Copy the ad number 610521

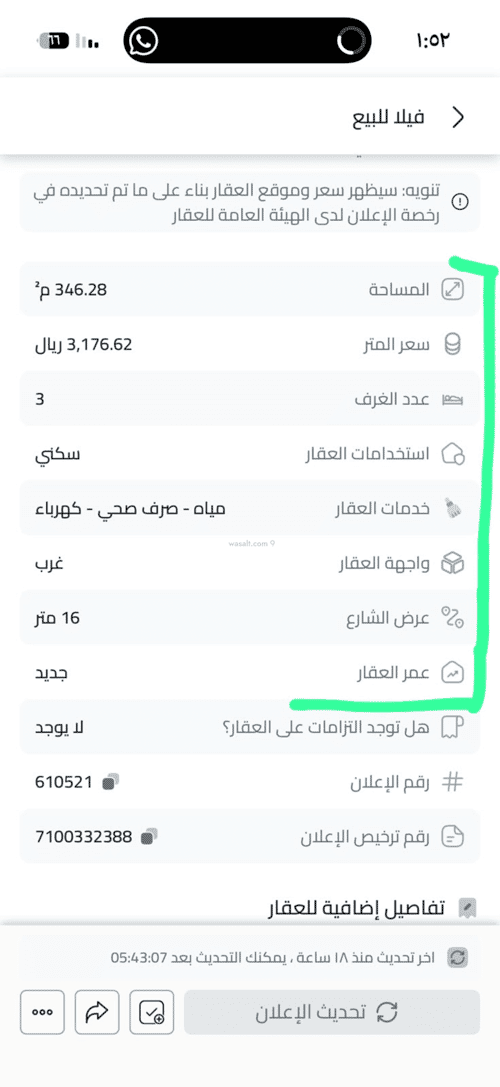[110, 783]
